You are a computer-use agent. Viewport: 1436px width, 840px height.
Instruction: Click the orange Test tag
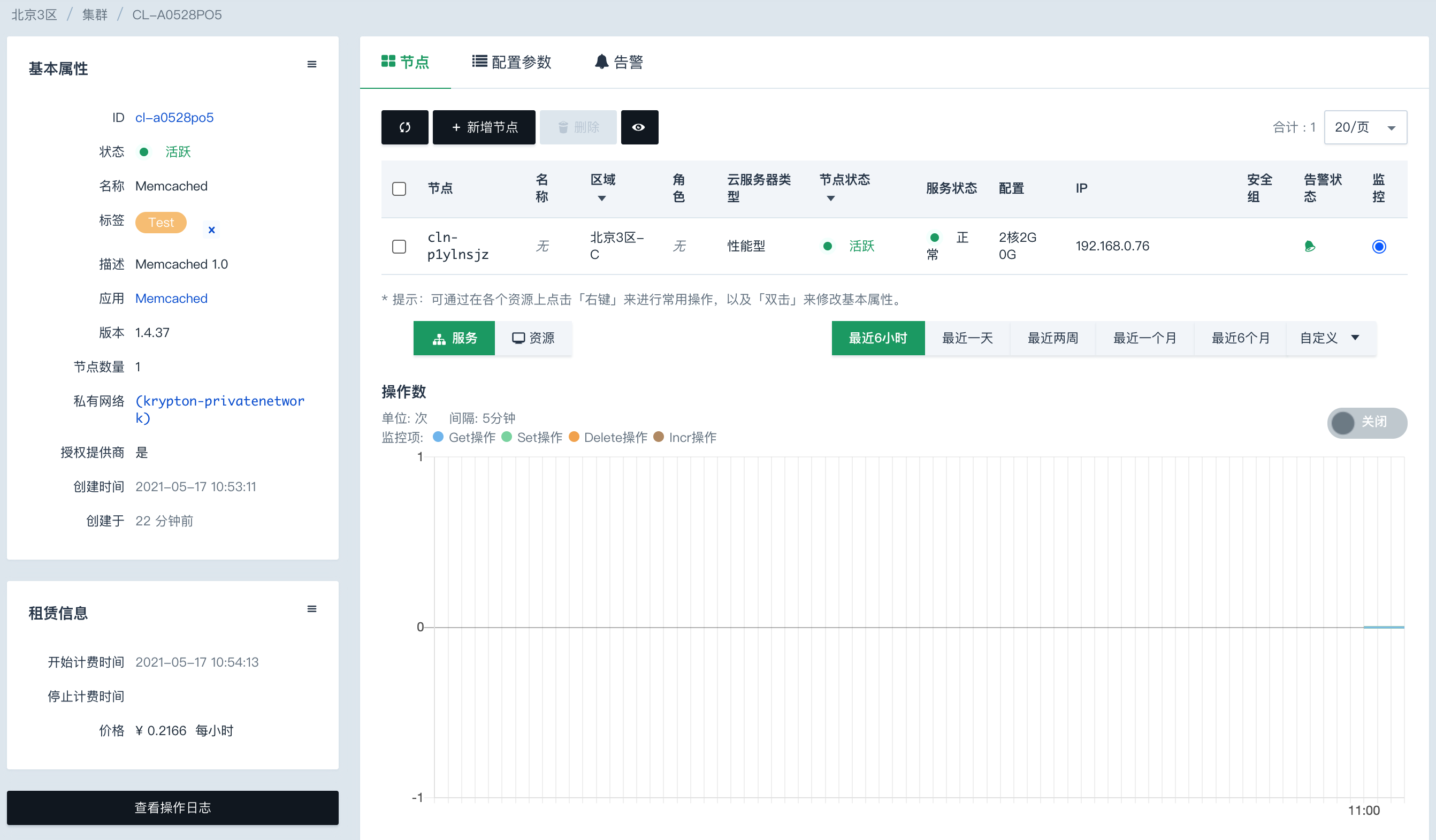pyautogui.click(x=161, y=223)
